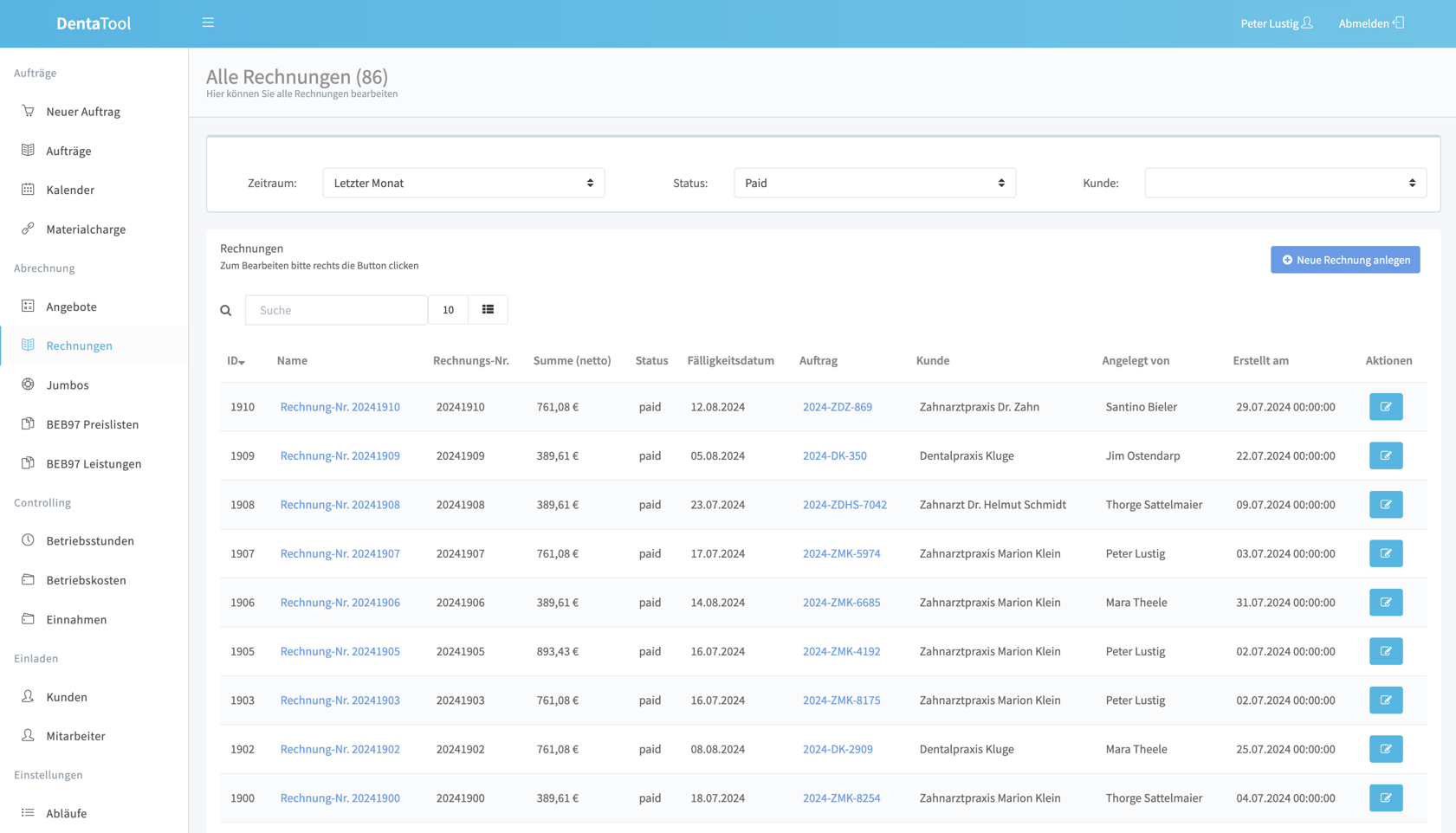Toggle the hamburger sidebar menu icon
This screenshot has height=833, width=1456.
208,23
